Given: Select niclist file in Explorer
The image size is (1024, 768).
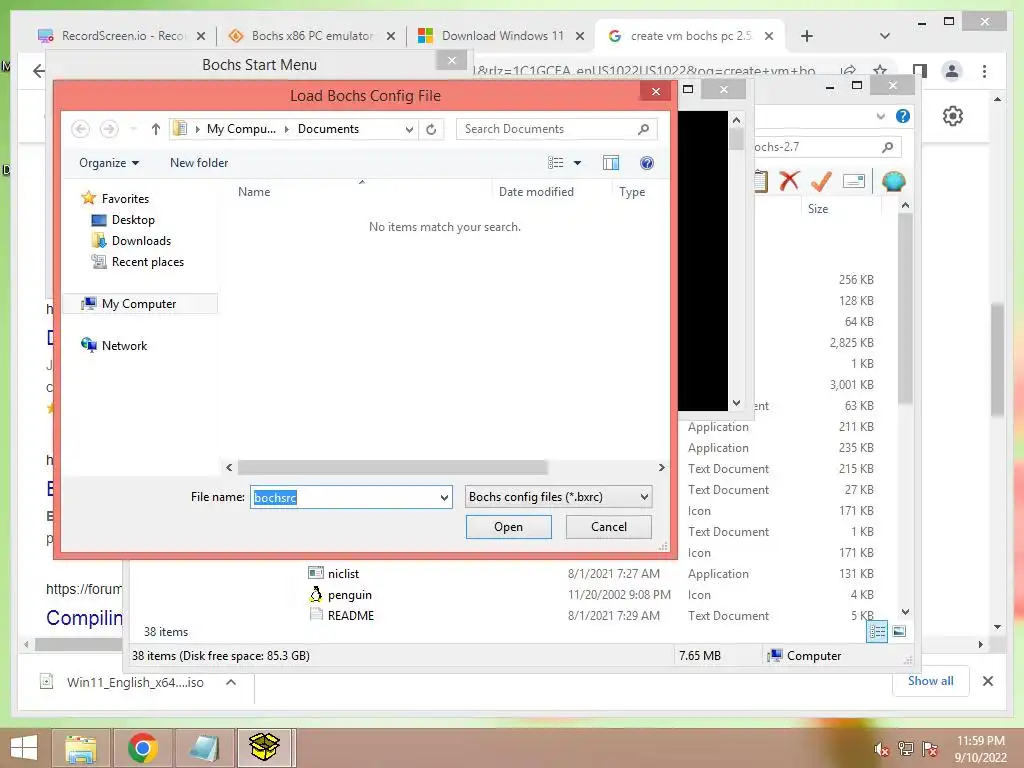Looking at the screenshot, I should 343,573.
